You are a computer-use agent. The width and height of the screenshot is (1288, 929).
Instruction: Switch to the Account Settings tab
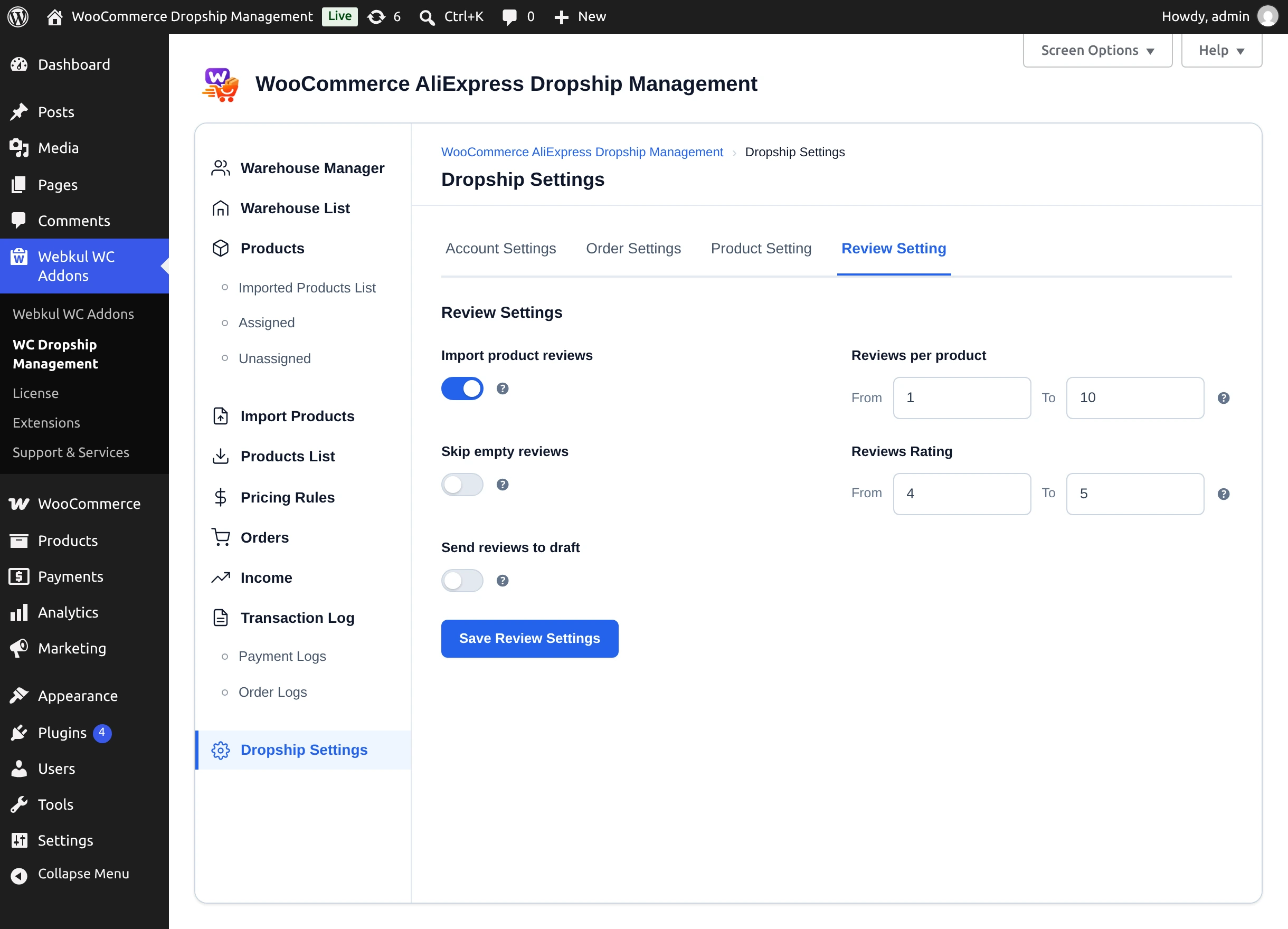coord(500,249)
